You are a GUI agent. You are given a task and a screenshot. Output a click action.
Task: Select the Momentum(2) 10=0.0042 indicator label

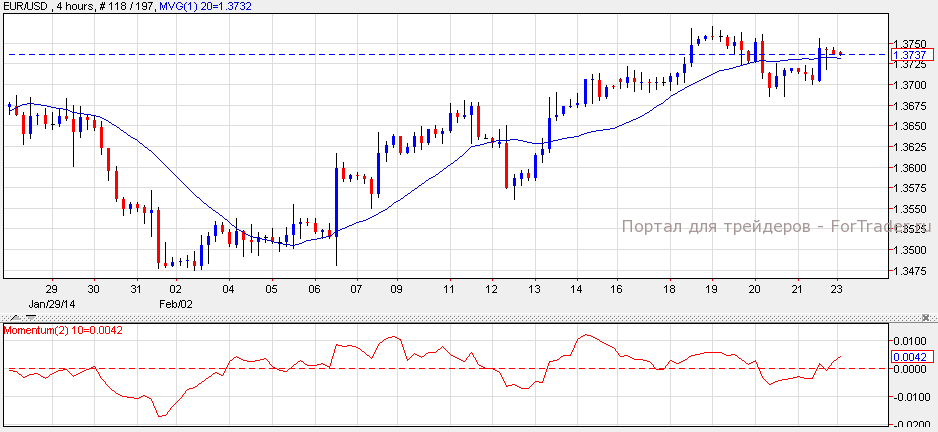62,329
